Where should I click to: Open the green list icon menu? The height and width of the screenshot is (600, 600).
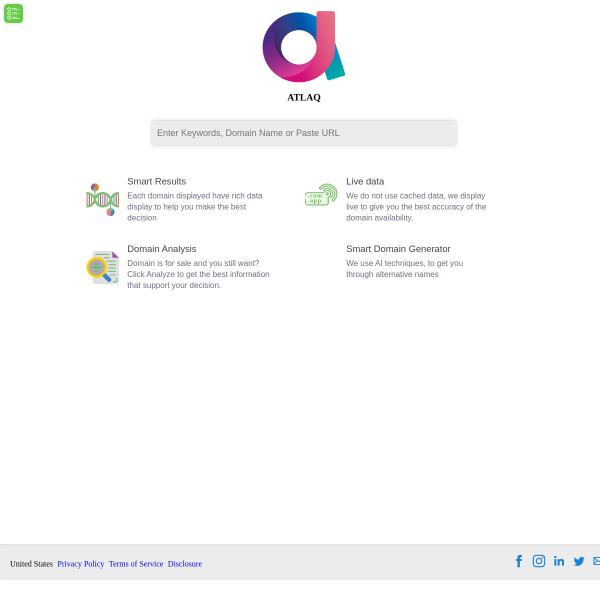pos(13,13)
